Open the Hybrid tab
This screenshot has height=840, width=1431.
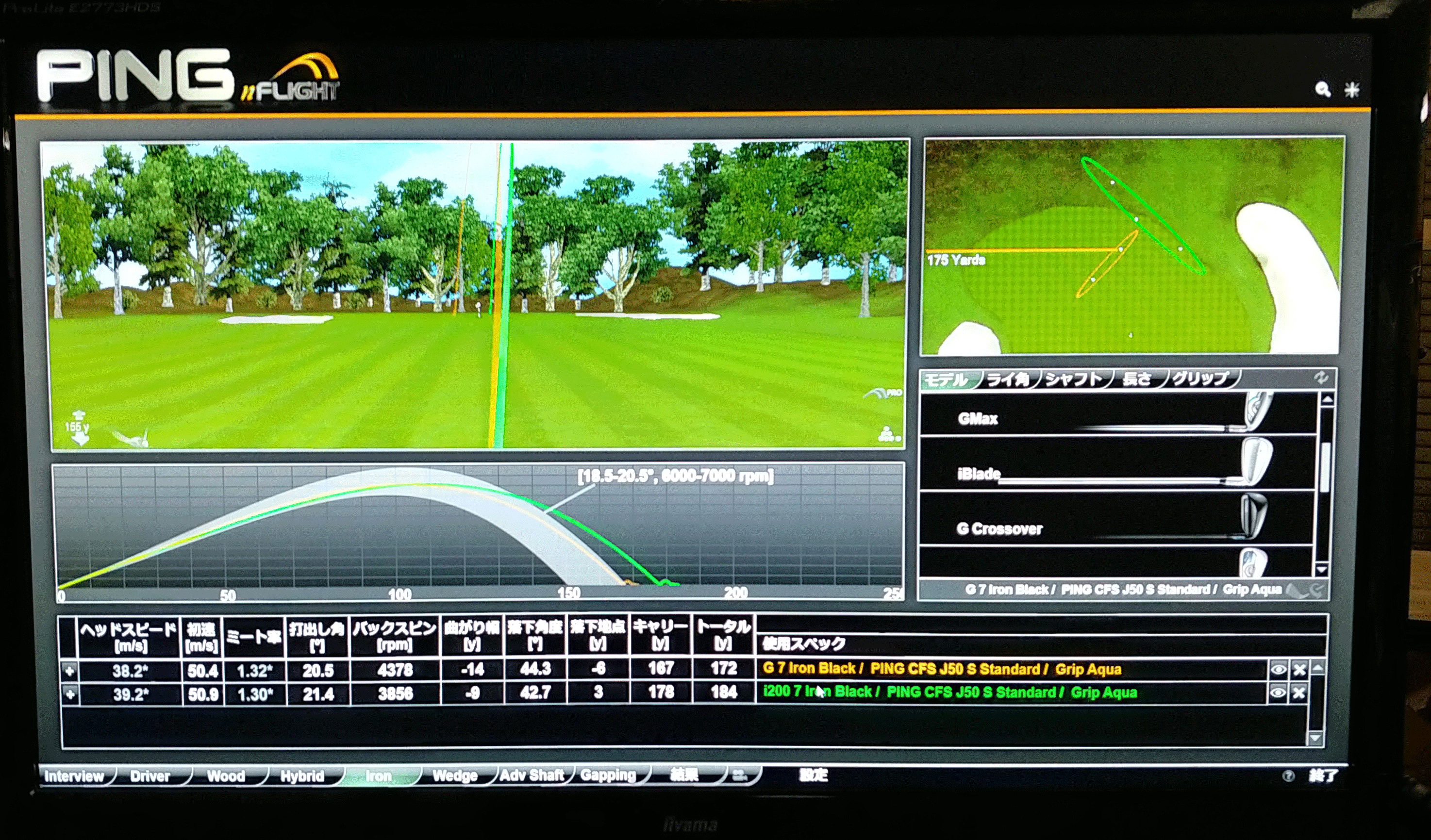point(302,776)
